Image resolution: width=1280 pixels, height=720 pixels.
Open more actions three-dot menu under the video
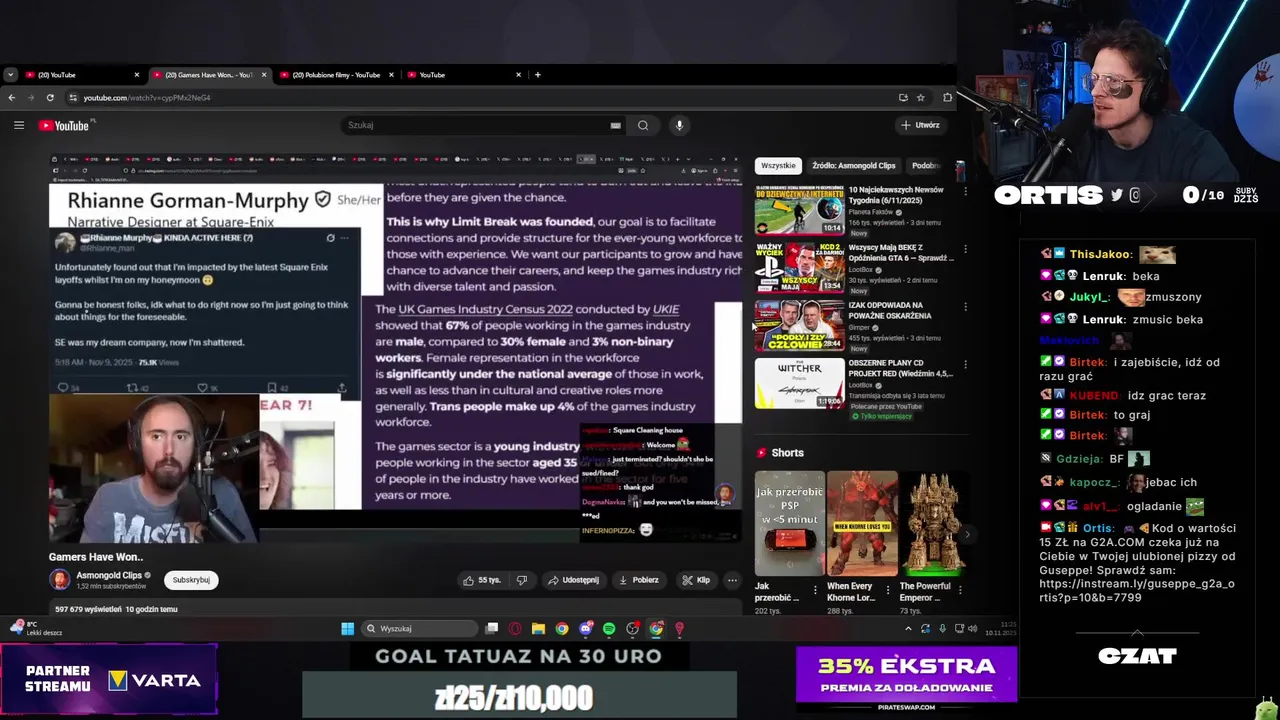tap(732, 580)
